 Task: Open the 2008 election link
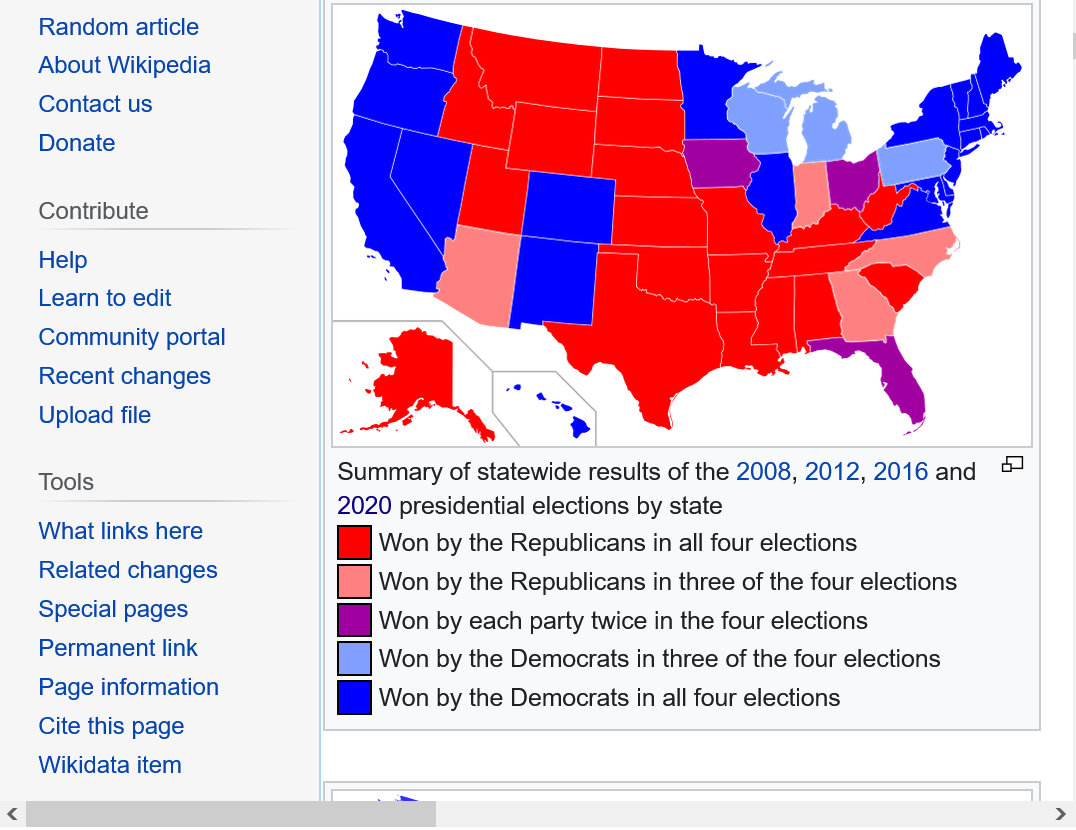(763, 472)
